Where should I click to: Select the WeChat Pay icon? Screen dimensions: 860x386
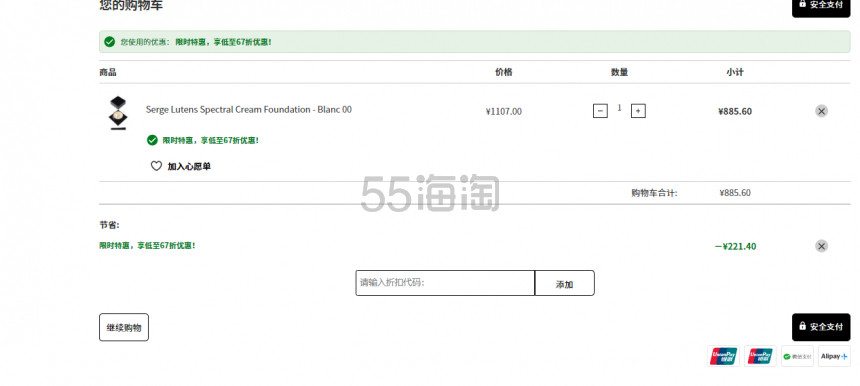[797, 356]
